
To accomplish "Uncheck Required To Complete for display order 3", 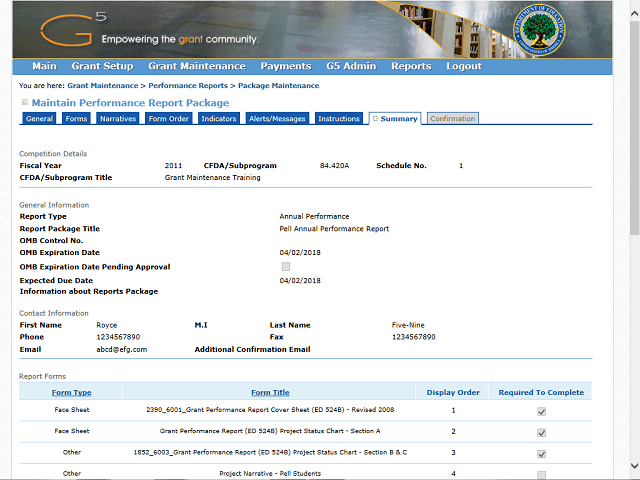I will (541, 453).
